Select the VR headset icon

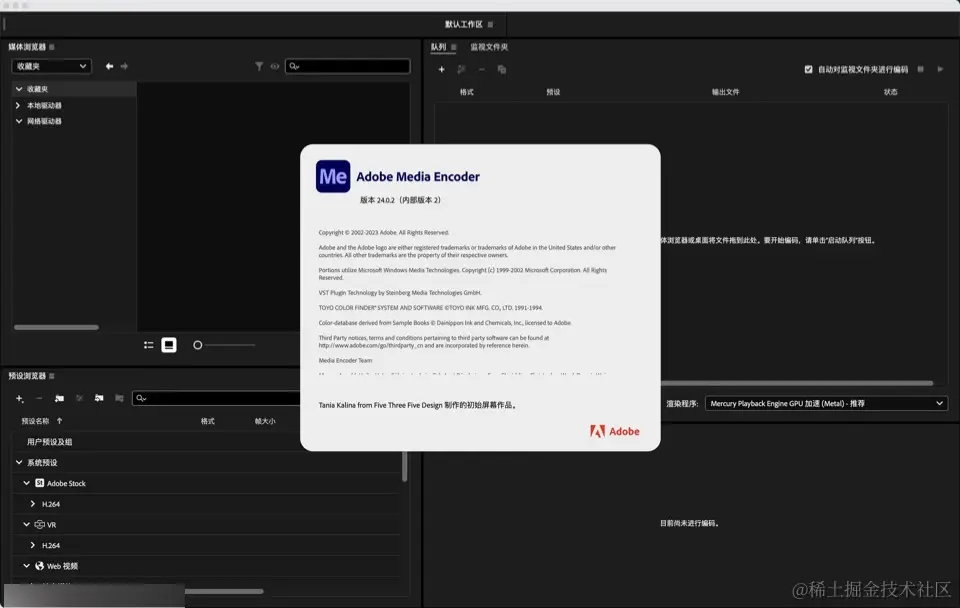pyautogui.click(x=40, y=525)
